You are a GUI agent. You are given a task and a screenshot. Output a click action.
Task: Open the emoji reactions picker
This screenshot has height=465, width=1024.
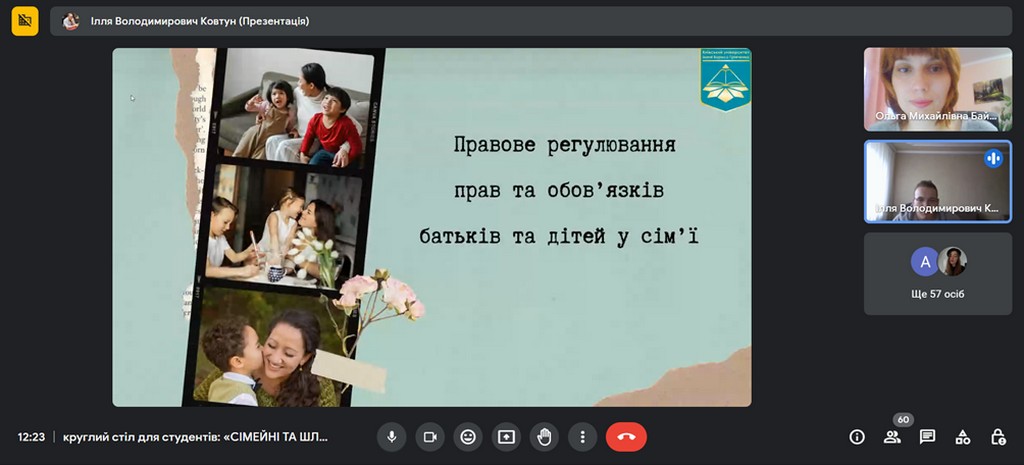tap(467, 437)
